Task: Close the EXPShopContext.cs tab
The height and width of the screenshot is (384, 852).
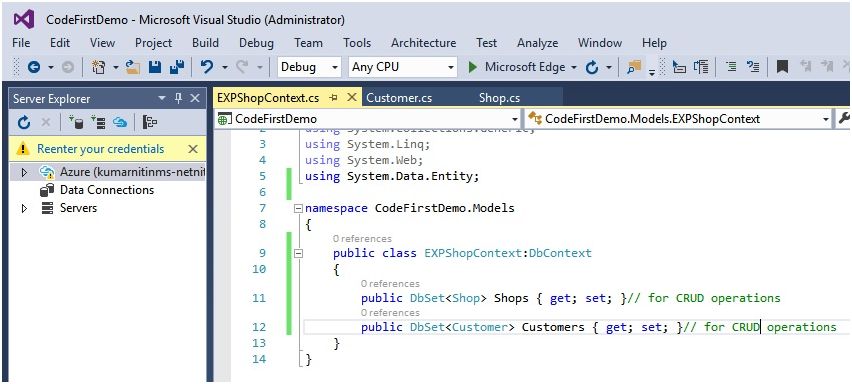Action: click(x=352, y=98)
